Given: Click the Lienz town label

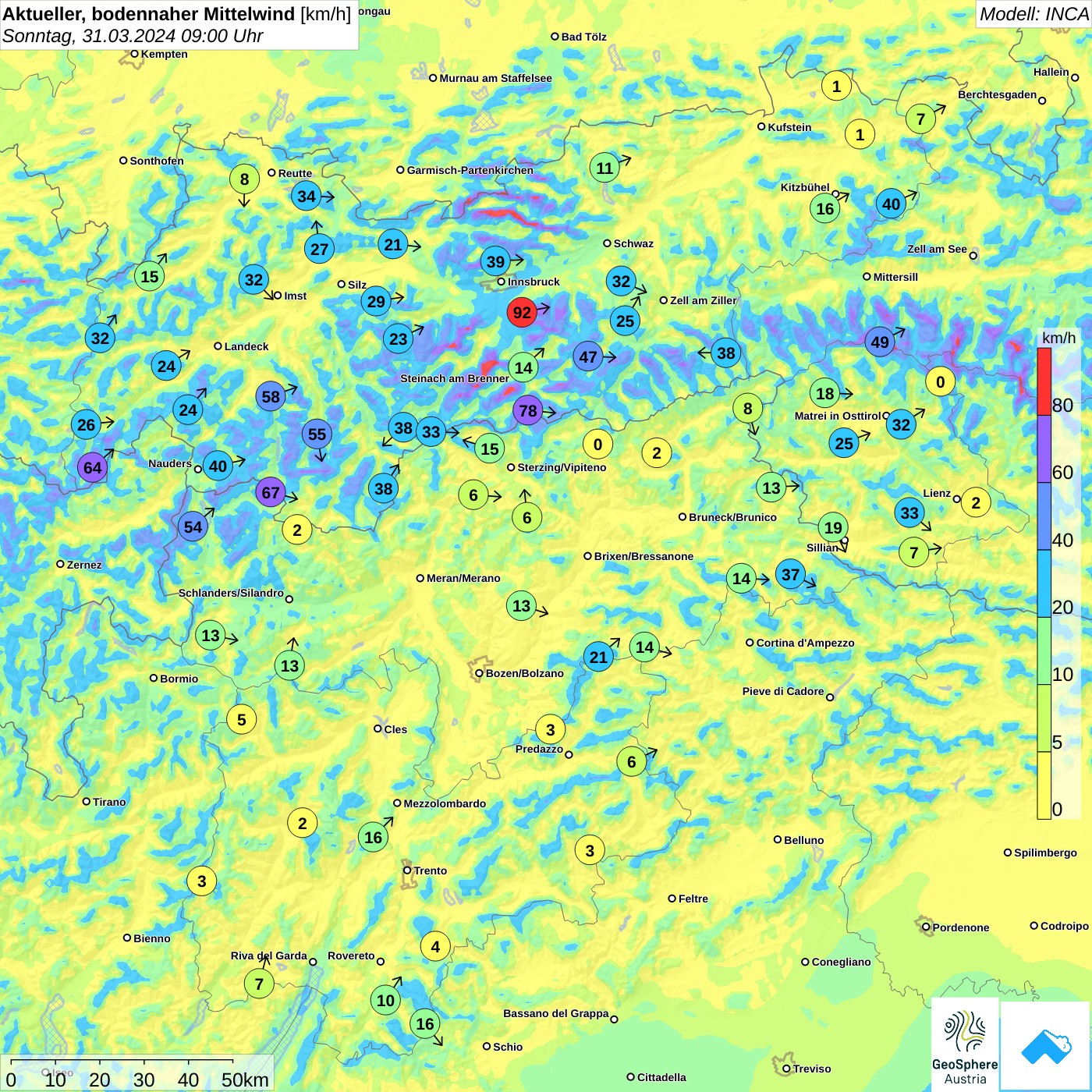Looking at the screenshot, I should pos(937,493).
